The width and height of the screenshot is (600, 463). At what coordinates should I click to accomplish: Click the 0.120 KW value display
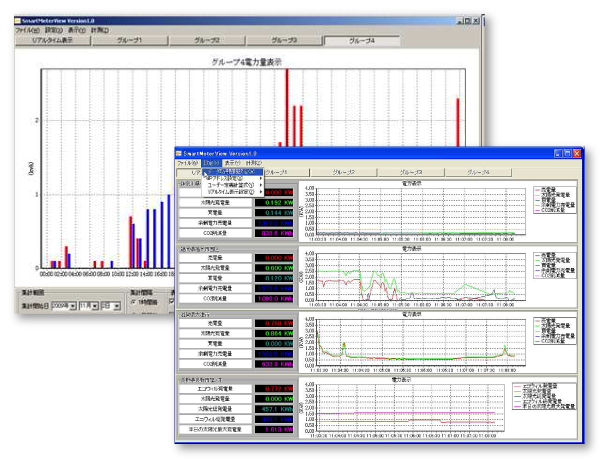point(274,279)
